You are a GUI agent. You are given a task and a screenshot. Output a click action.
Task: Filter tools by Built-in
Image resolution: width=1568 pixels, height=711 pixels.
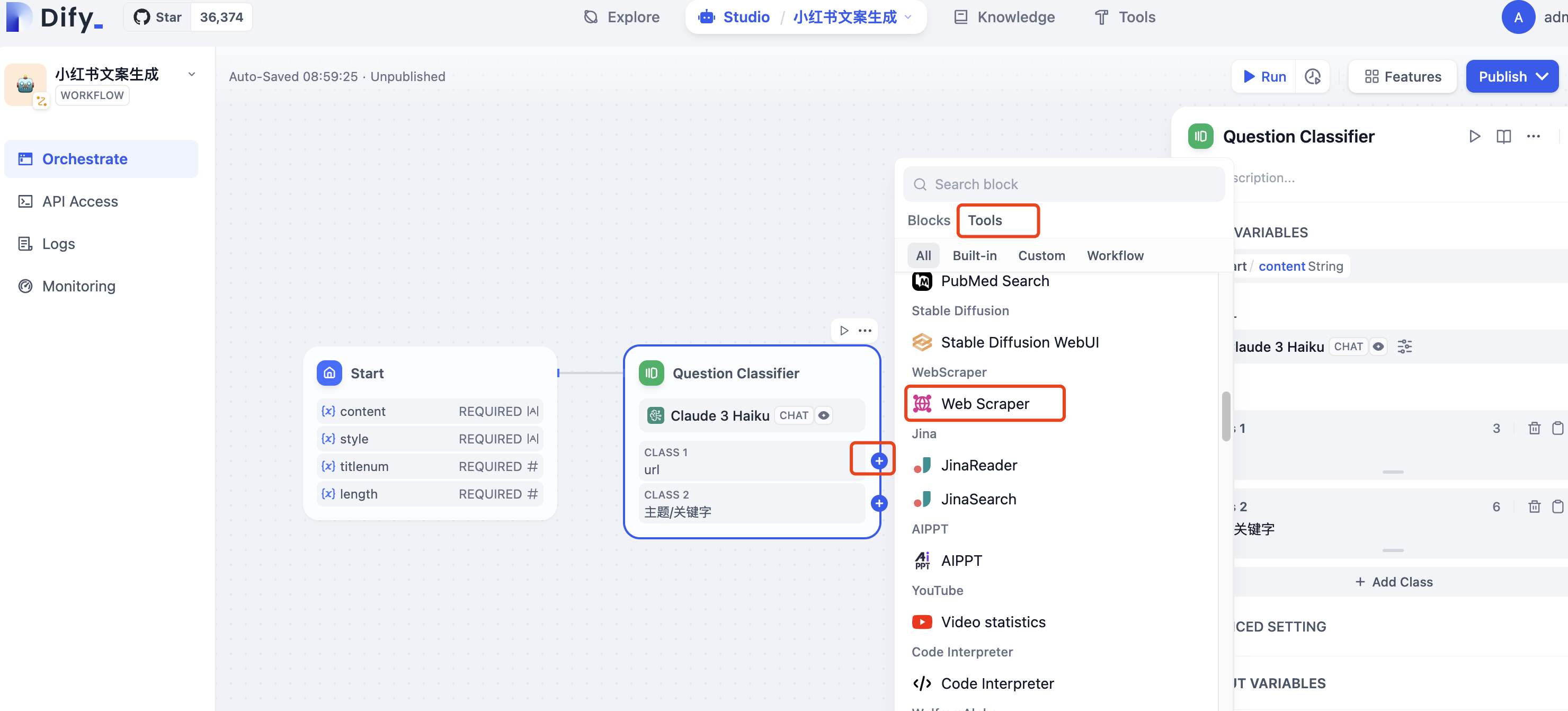coord(975,256)
